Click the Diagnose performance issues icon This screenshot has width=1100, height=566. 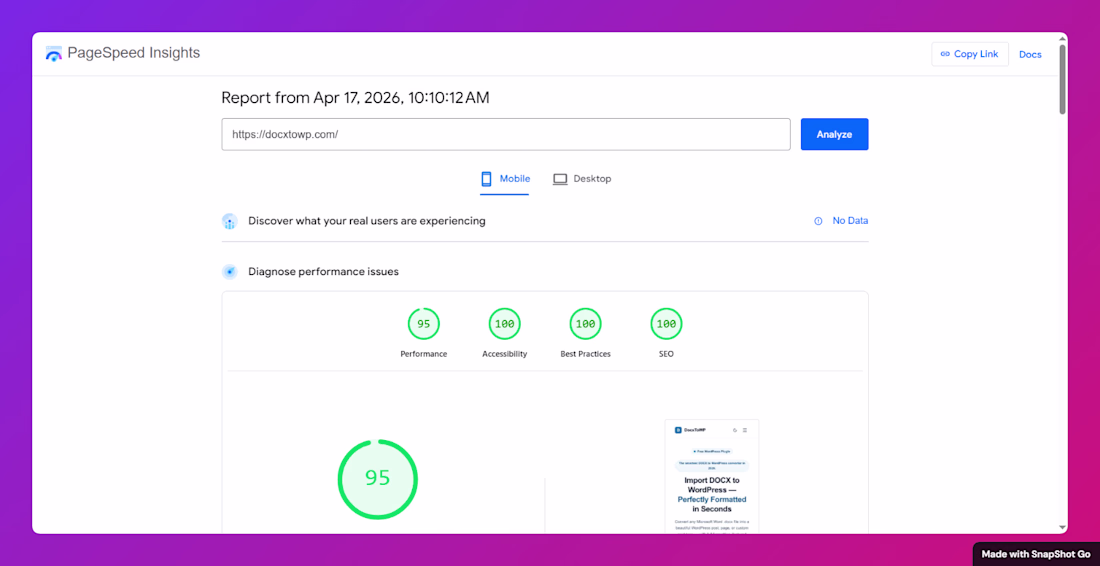[229, 271]
